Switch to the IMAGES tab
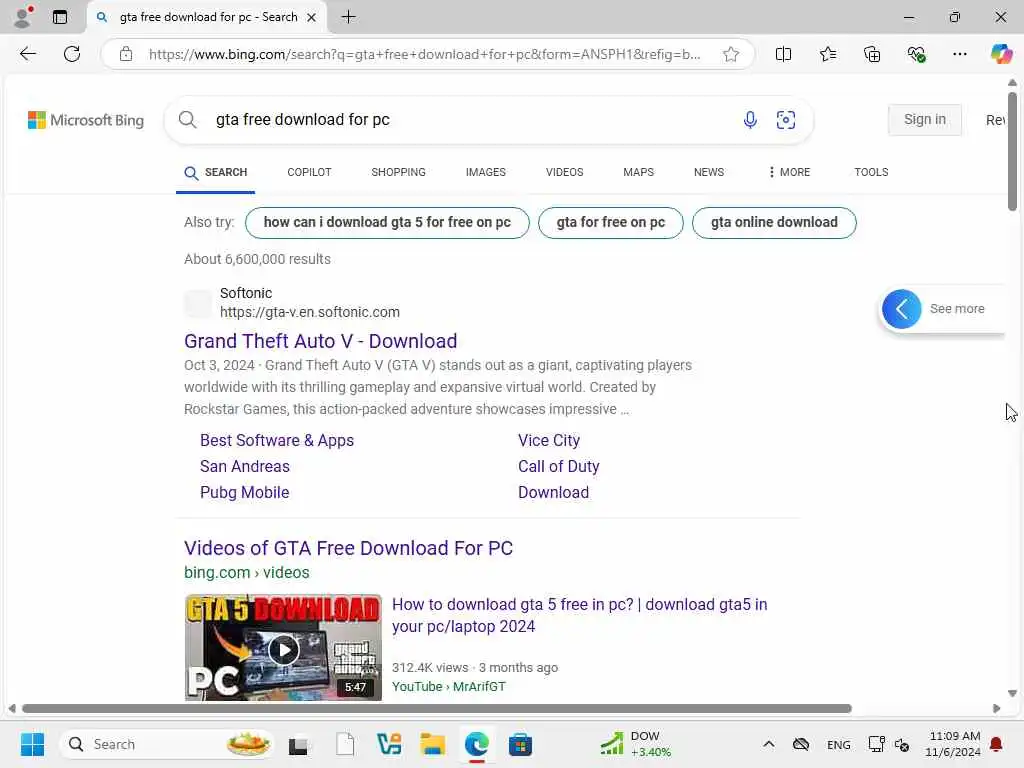This screenshot has width=1024, height=768. 486,172
